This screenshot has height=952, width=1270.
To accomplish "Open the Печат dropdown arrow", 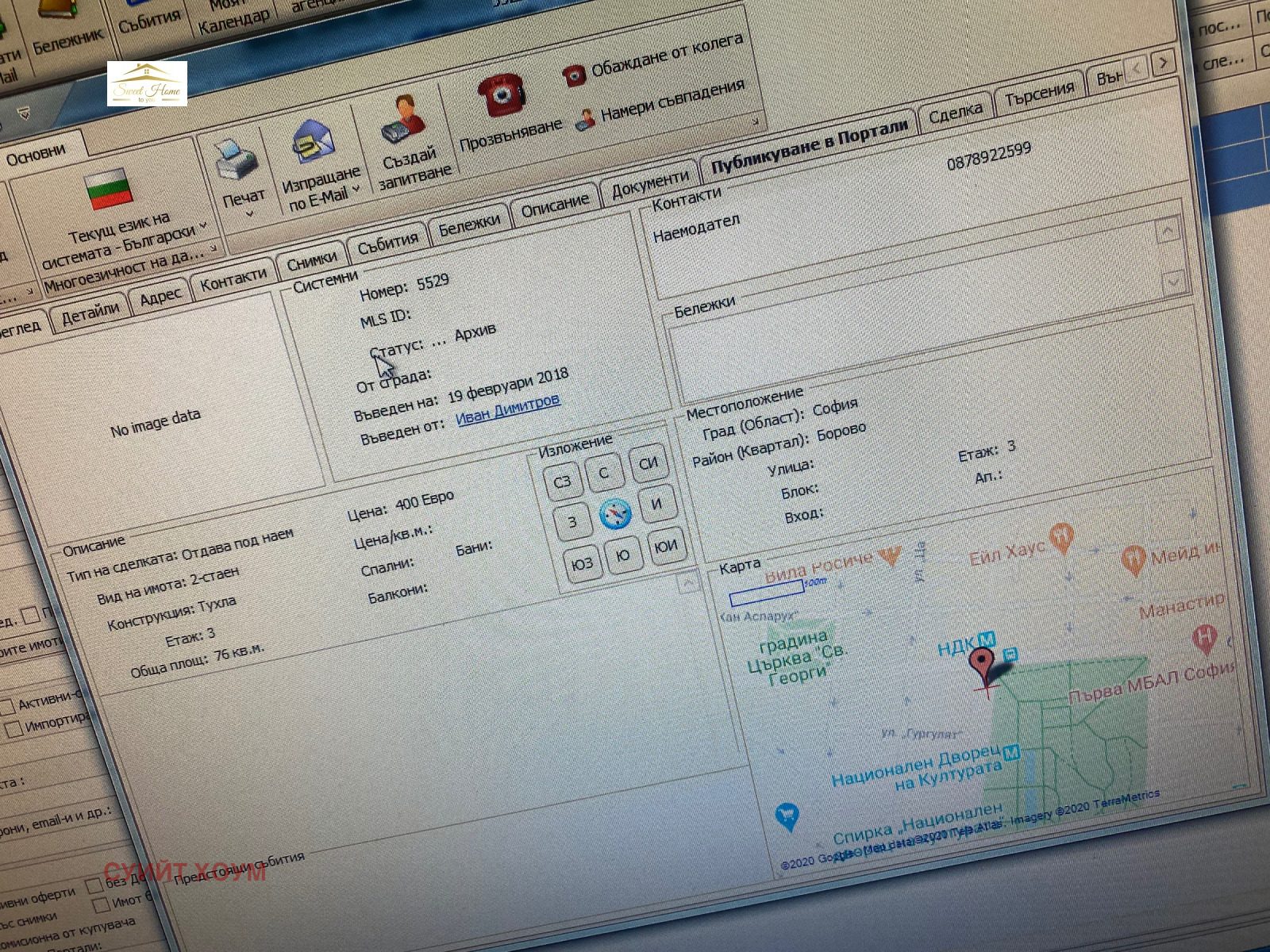I will 249,214.
